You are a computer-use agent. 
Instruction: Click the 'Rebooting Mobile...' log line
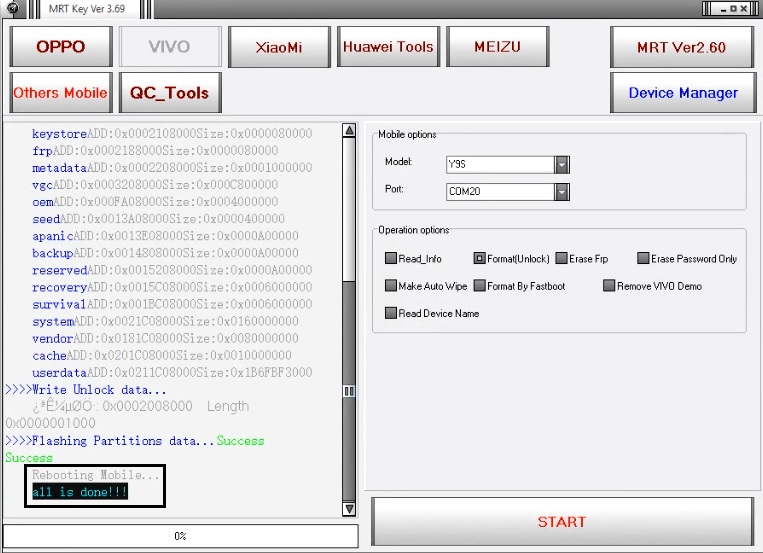(95, 475)
